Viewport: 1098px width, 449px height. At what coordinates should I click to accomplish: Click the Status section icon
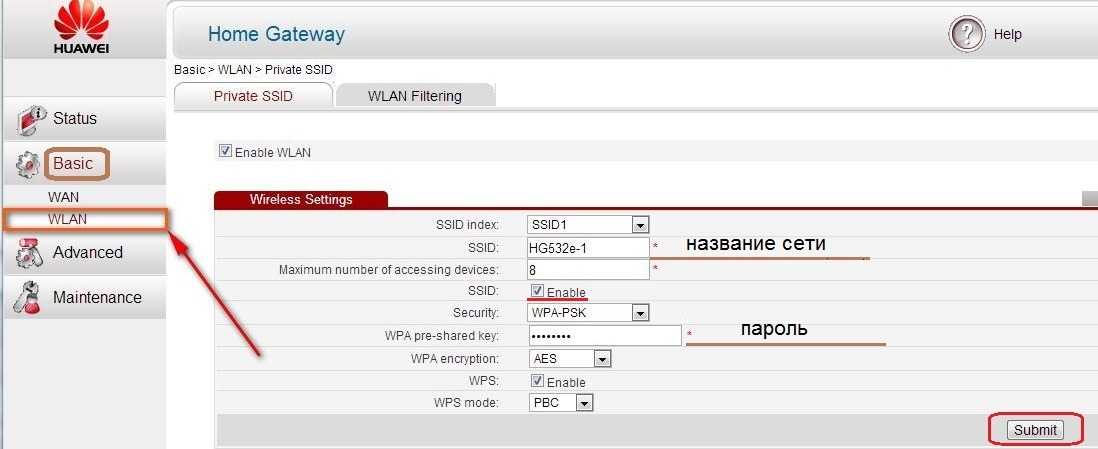32,119
